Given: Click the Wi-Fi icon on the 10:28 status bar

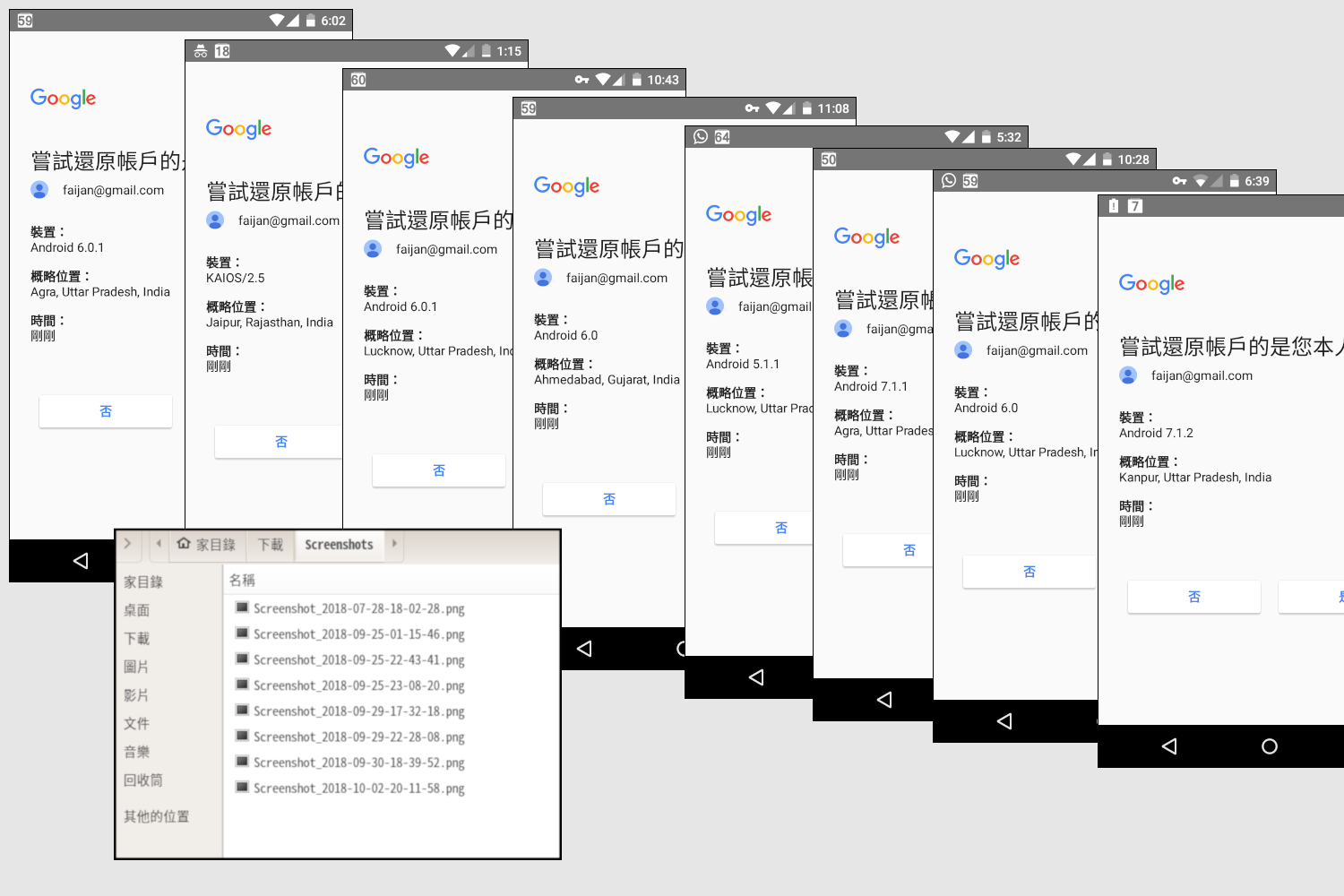Looking at the screenshot, I should 1073,159.
